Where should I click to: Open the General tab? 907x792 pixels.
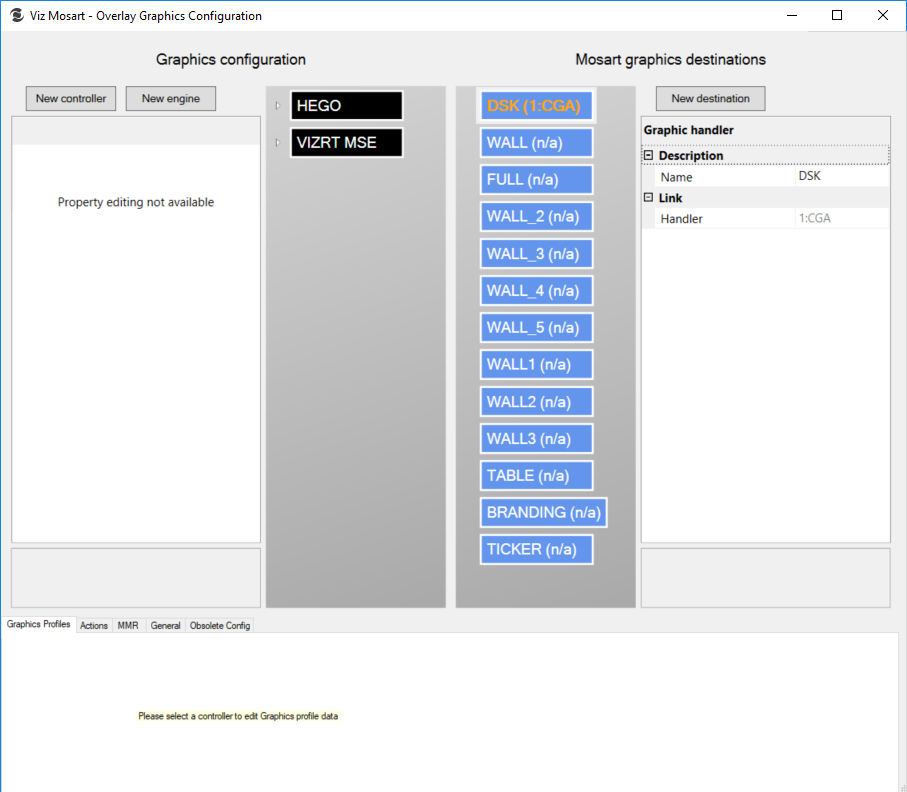[x=165, y=625]
